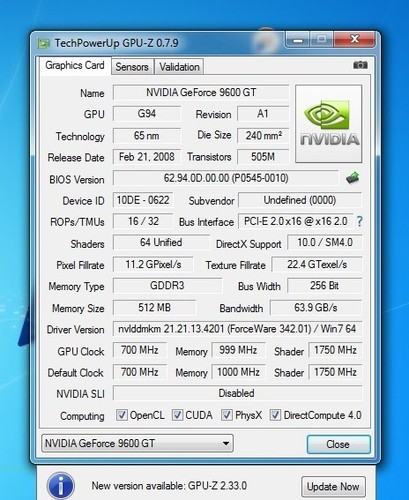Open the Validation tab
The width and height of the screenshot is (409, 500).
pos(179,67)
